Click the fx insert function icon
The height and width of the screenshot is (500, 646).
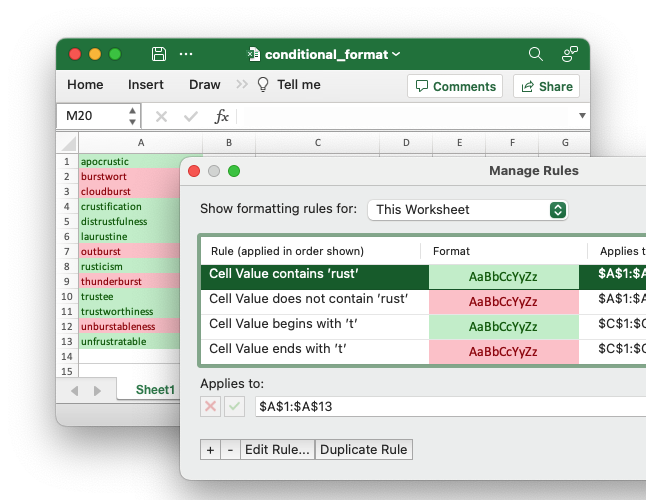(222, 117)
